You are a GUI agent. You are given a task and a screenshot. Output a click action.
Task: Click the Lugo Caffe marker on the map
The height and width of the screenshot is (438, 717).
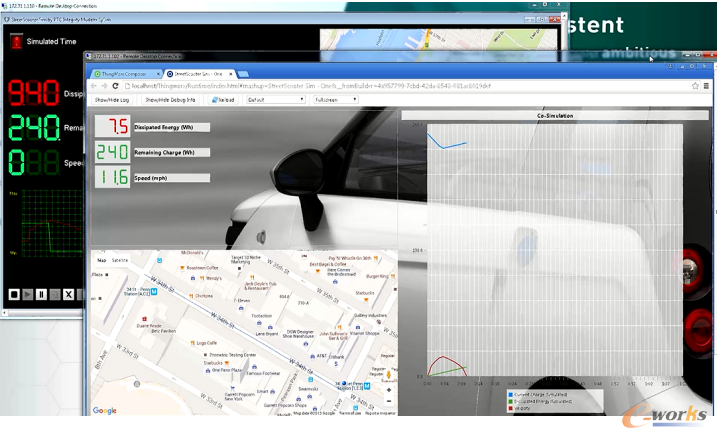(x=193, y=342)
